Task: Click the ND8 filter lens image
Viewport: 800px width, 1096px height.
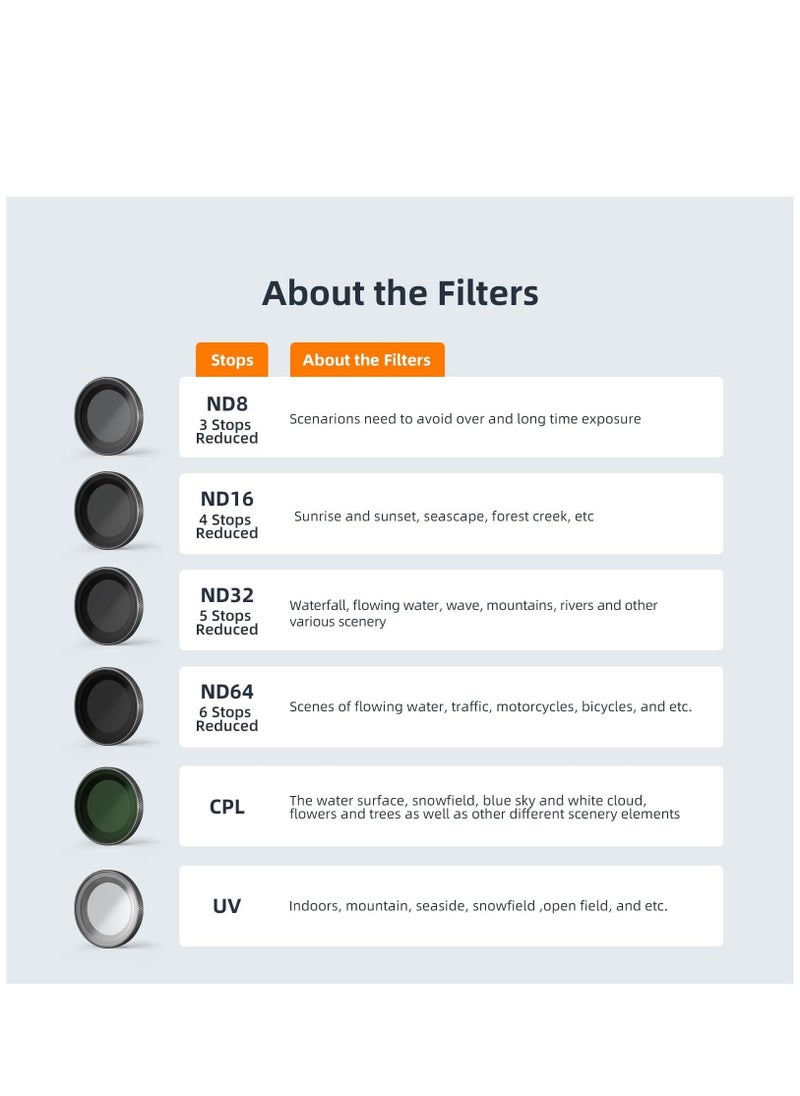Action: coord(109,416)
